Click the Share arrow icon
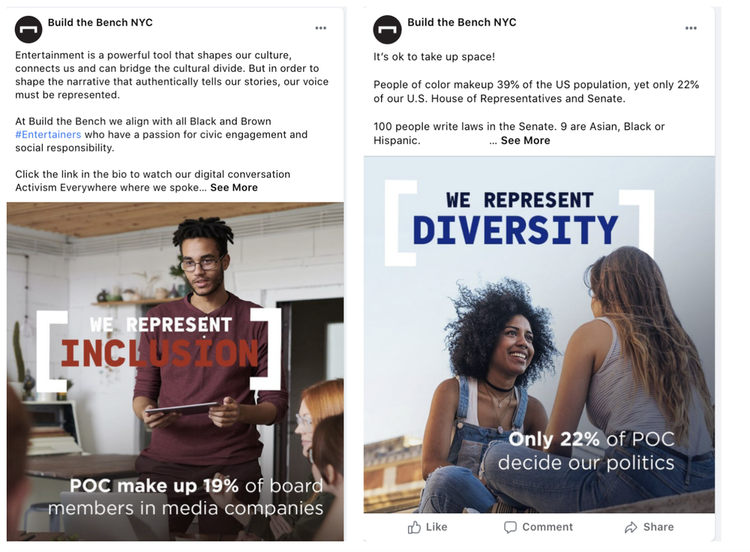The height and width of the screenshot is (552, 750). pyautogui.click(x=631, y=527)
